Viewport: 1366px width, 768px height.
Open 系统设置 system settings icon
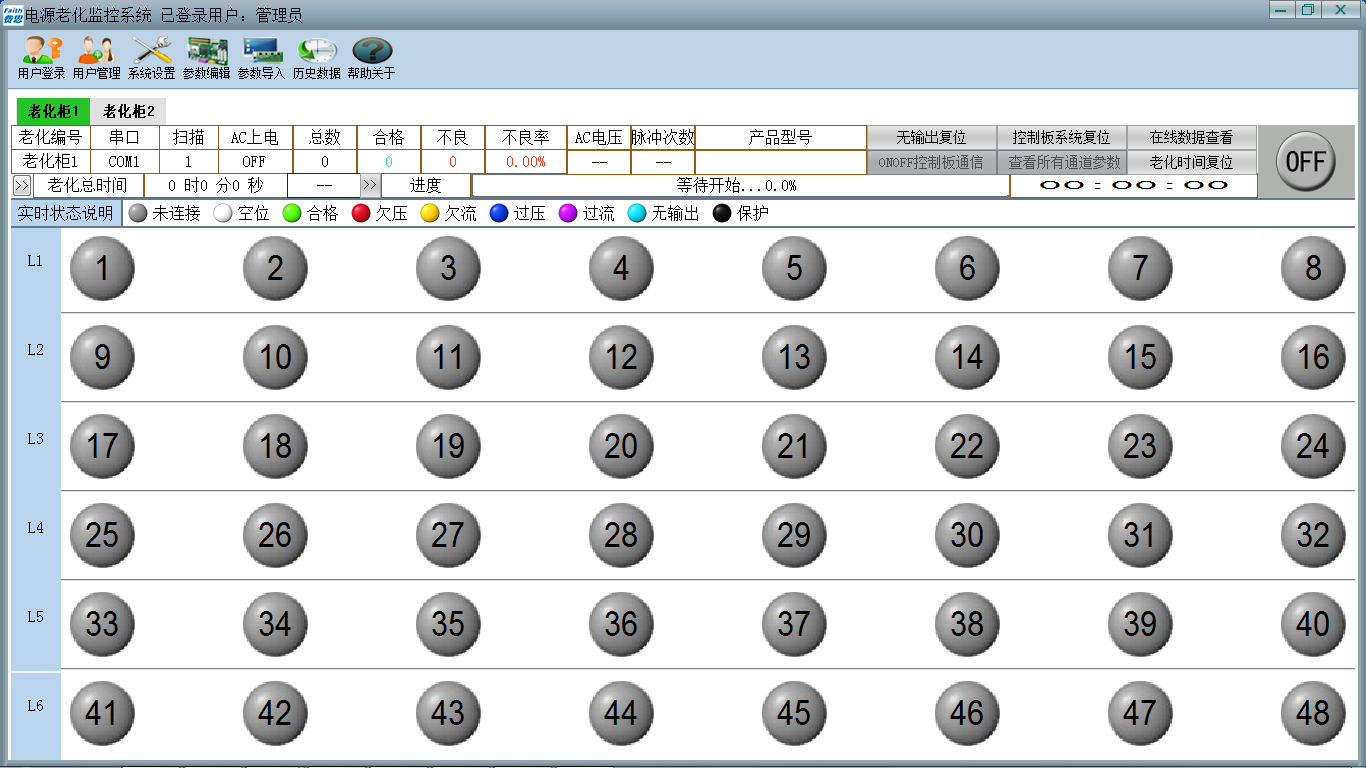tap(151, 58)
